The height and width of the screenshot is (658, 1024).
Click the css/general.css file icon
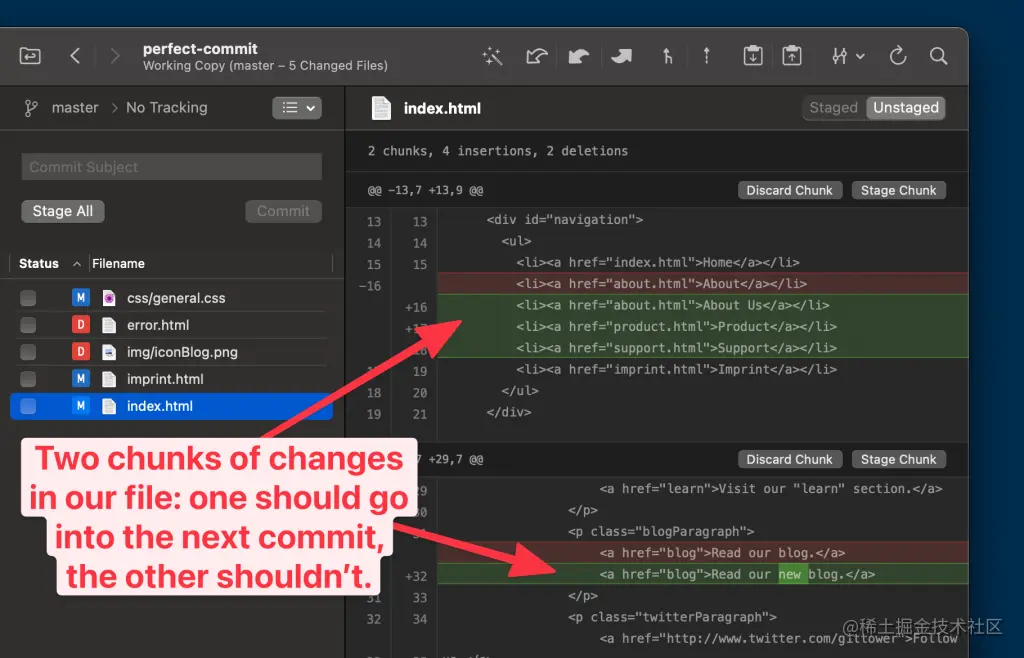(109, 298)
